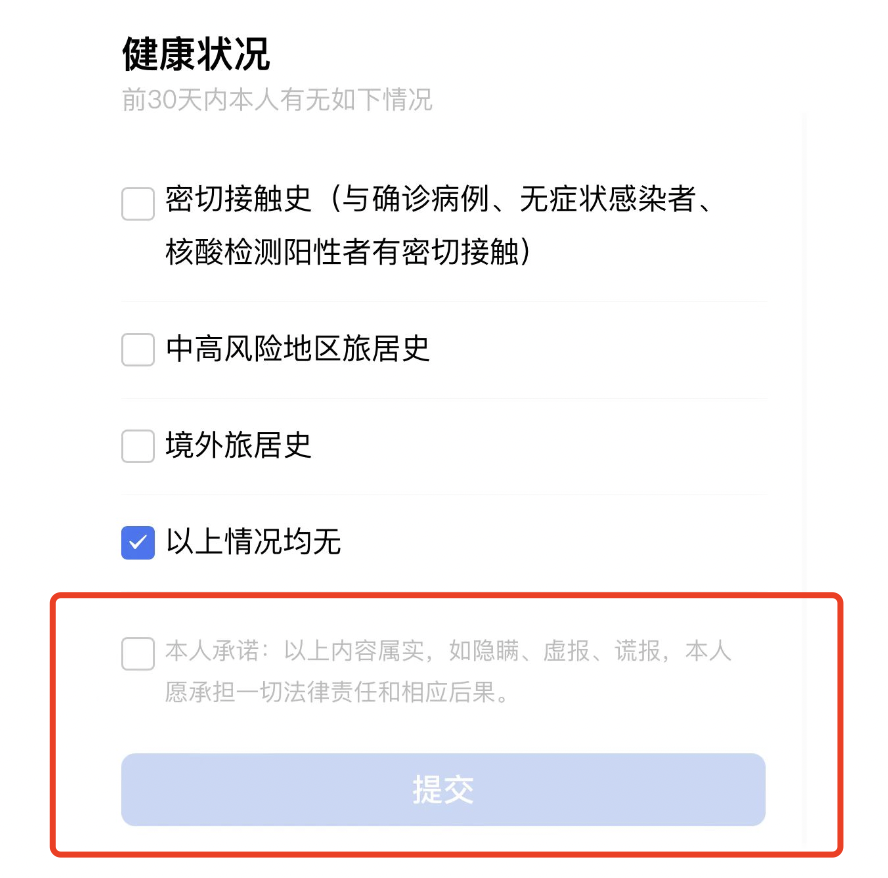Uncheck the 以上情况均无 checkbox
Viewport: 888px width, 878px height.
click(138, 542)
